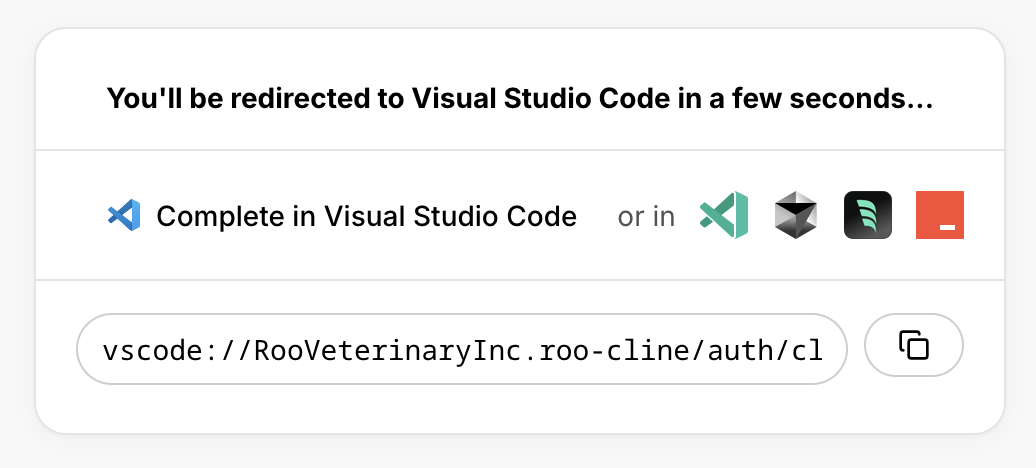Open in Trae via red square icon
This screenshot has height=468, width=1036.
(939, 215)
